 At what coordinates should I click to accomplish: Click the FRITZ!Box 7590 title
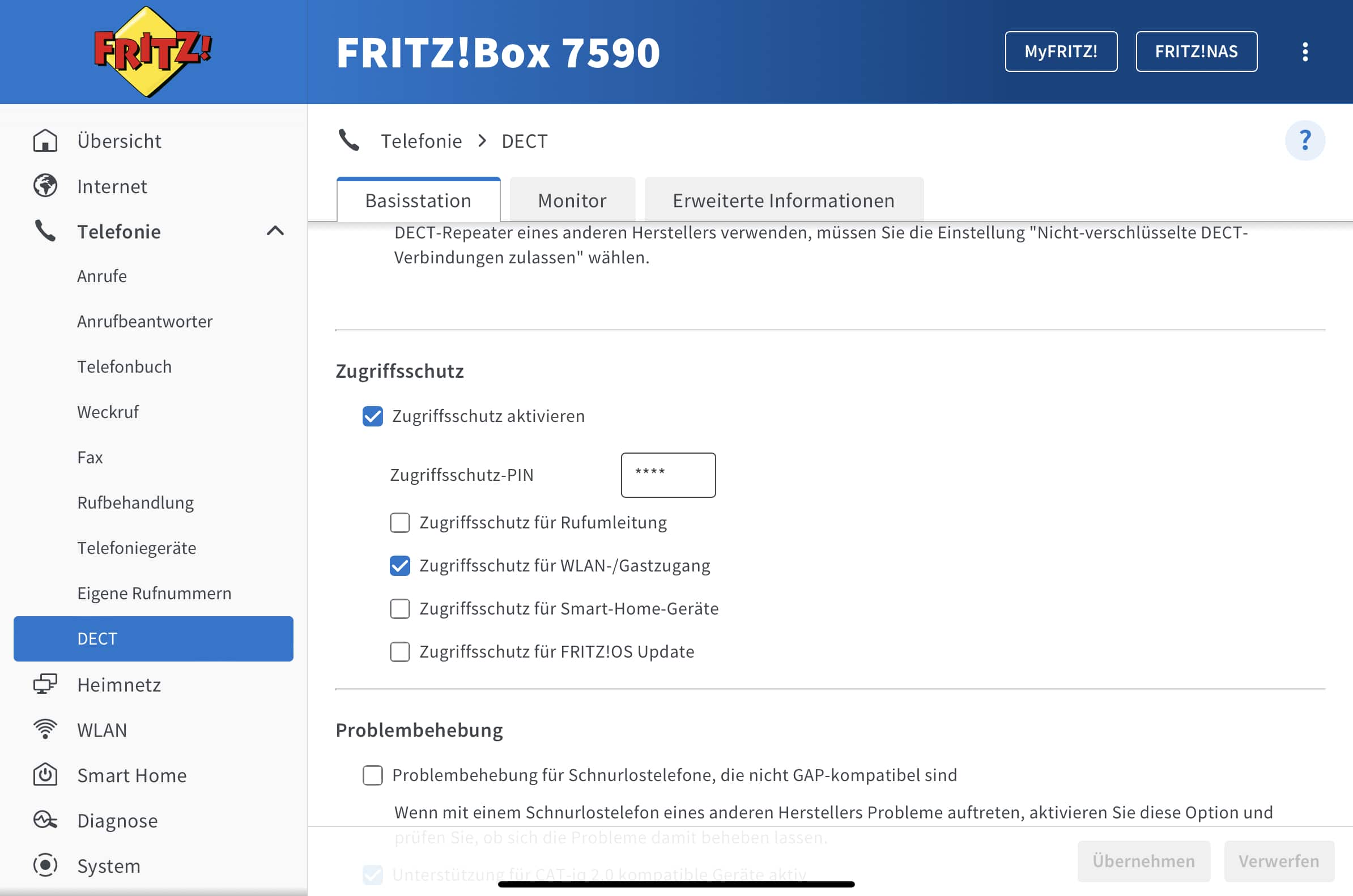coord(499,52)
